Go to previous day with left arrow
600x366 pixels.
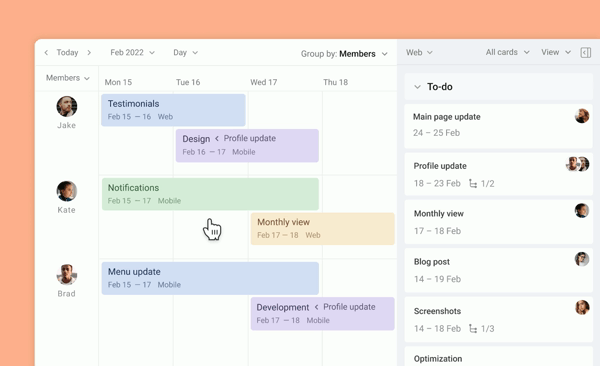(46, 52)
